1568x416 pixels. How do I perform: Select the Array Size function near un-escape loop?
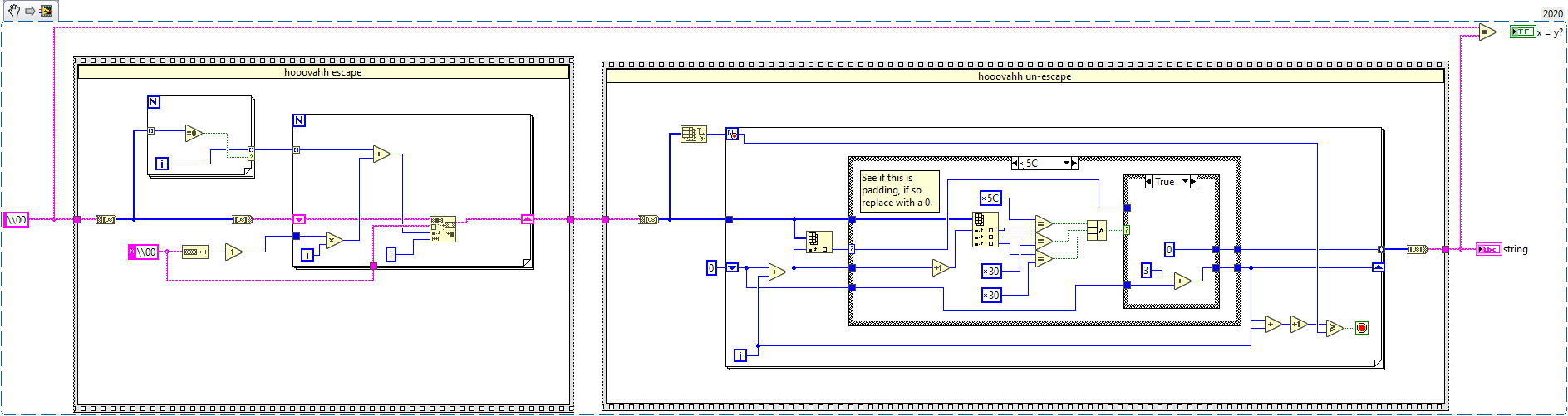[x=693, y=134]
